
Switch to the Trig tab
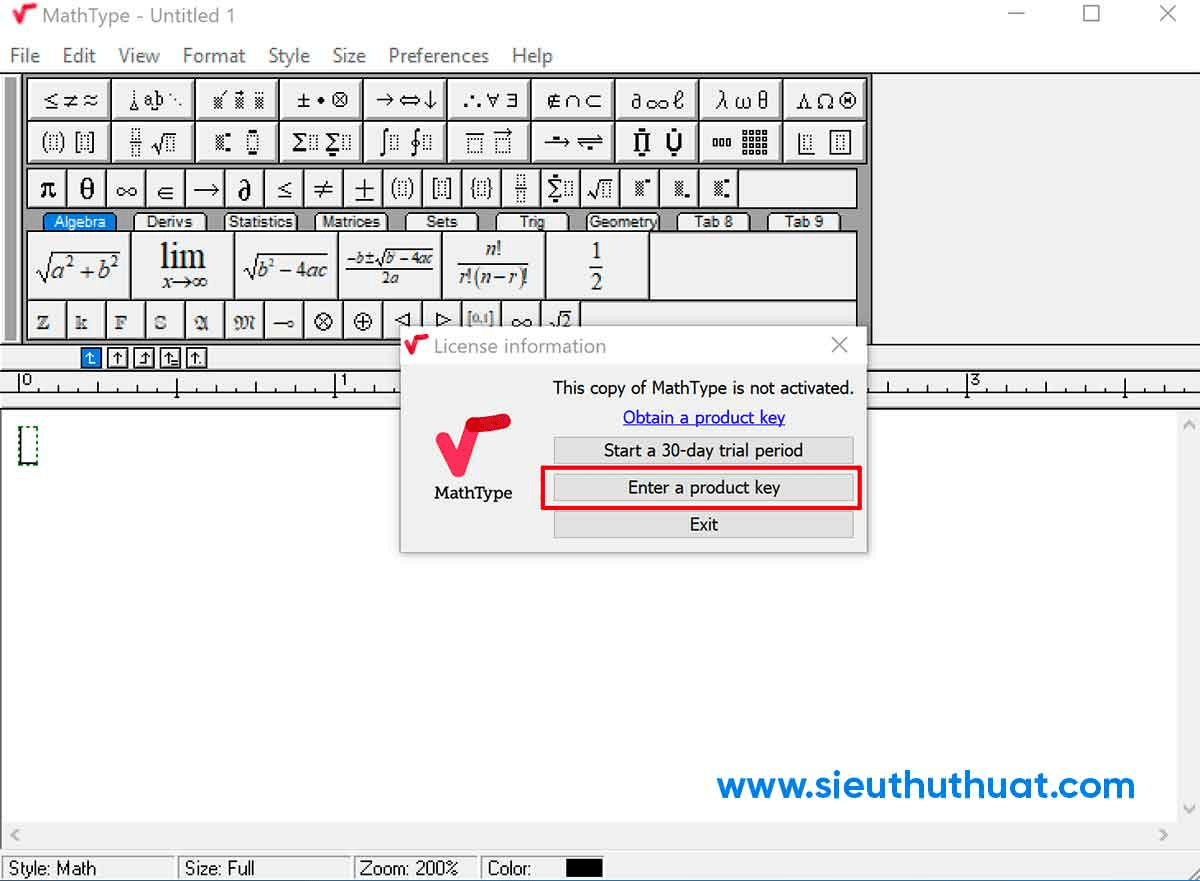click(532, 222)
